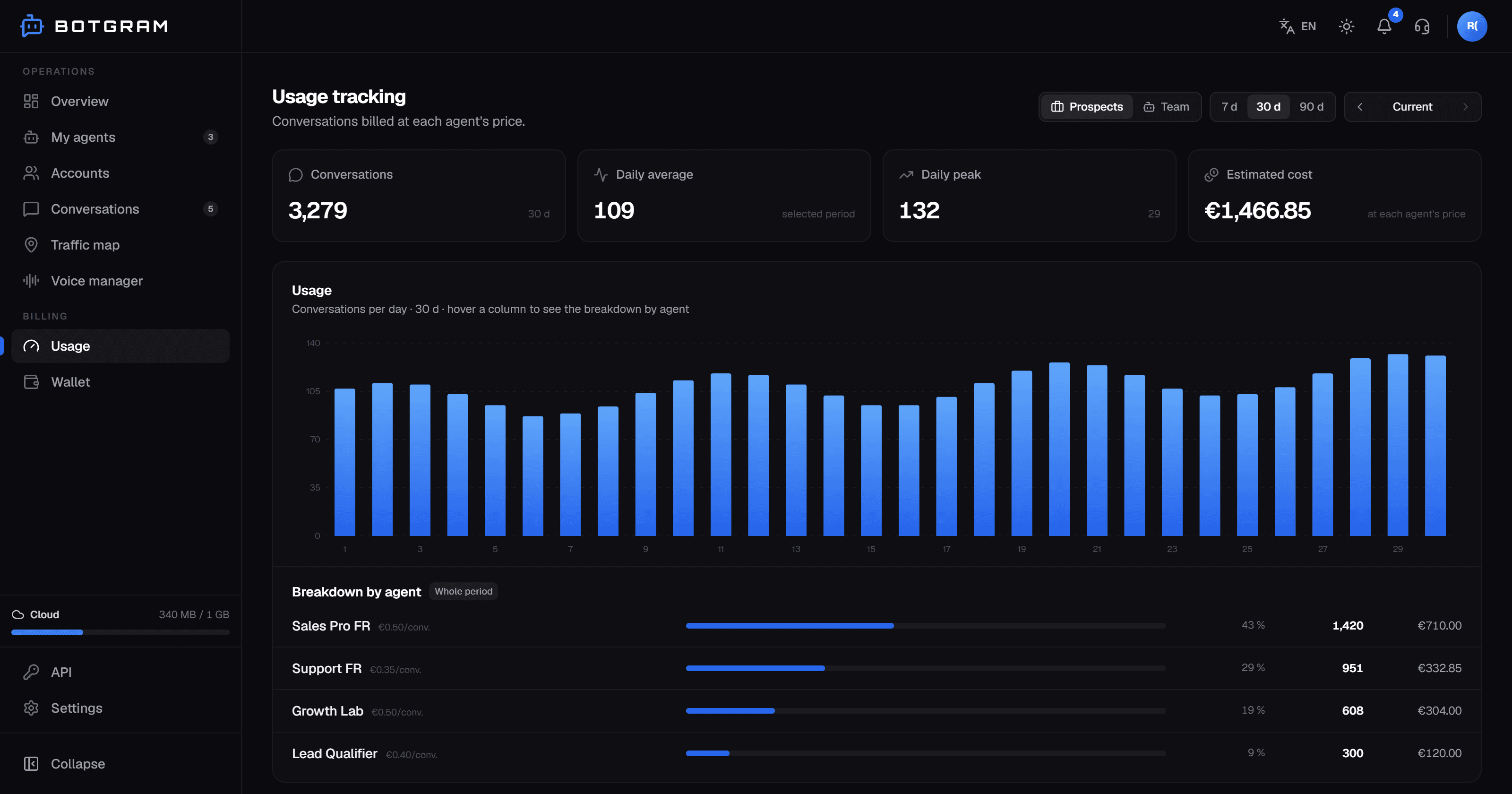Open support headset icon

(x=1422, y=26)
